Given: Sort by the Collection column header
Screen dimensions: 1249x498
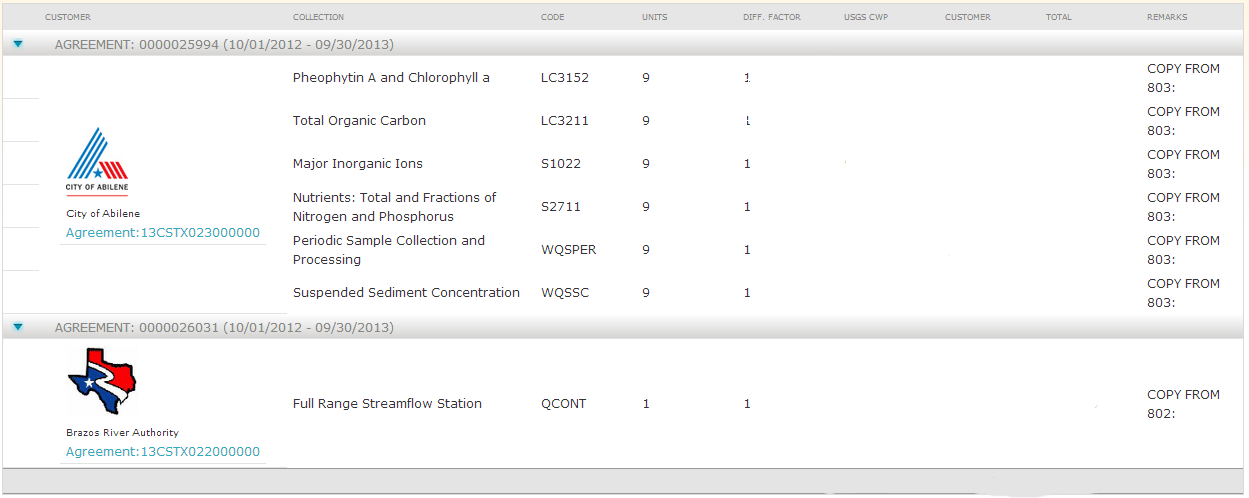Looking at the screenshot, I should pyautogui.click(x=318, y=17).
